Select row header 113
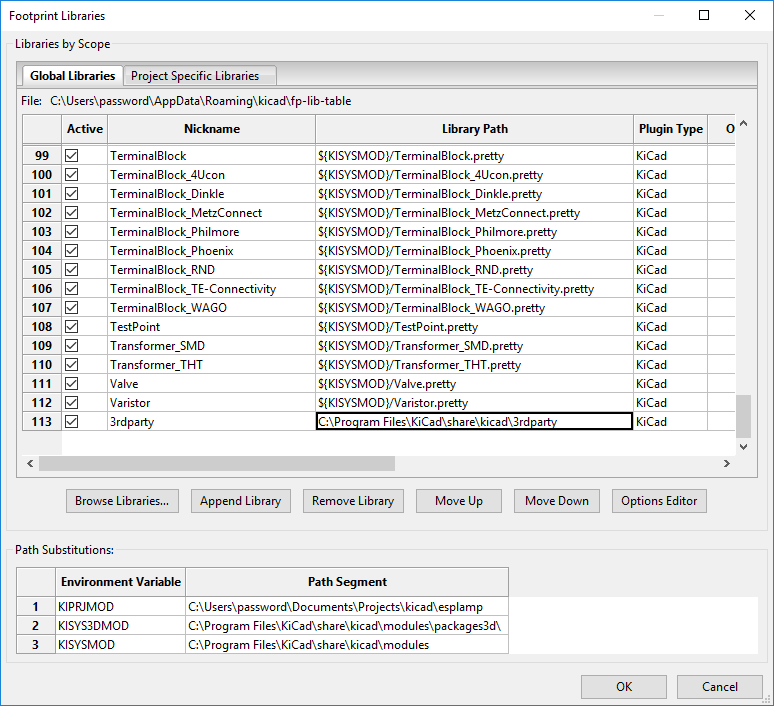774x706 pixels. 42,422
